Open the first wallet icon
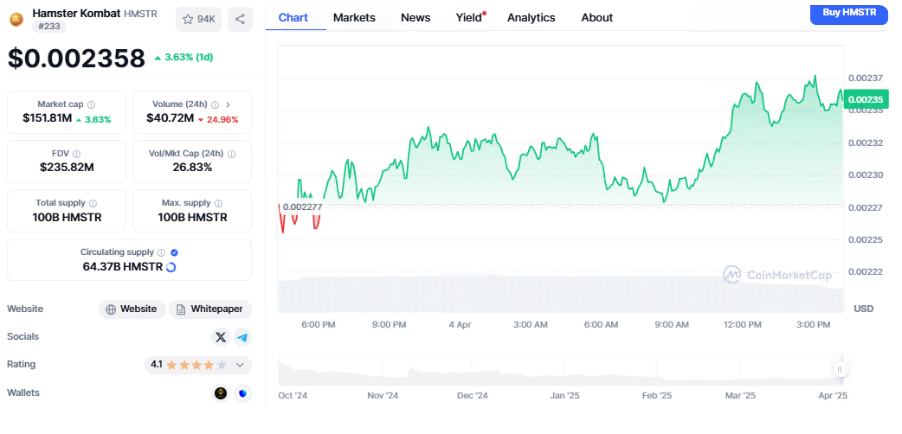Viewport: 902px width, 434px height. click(x=221, y=393)
